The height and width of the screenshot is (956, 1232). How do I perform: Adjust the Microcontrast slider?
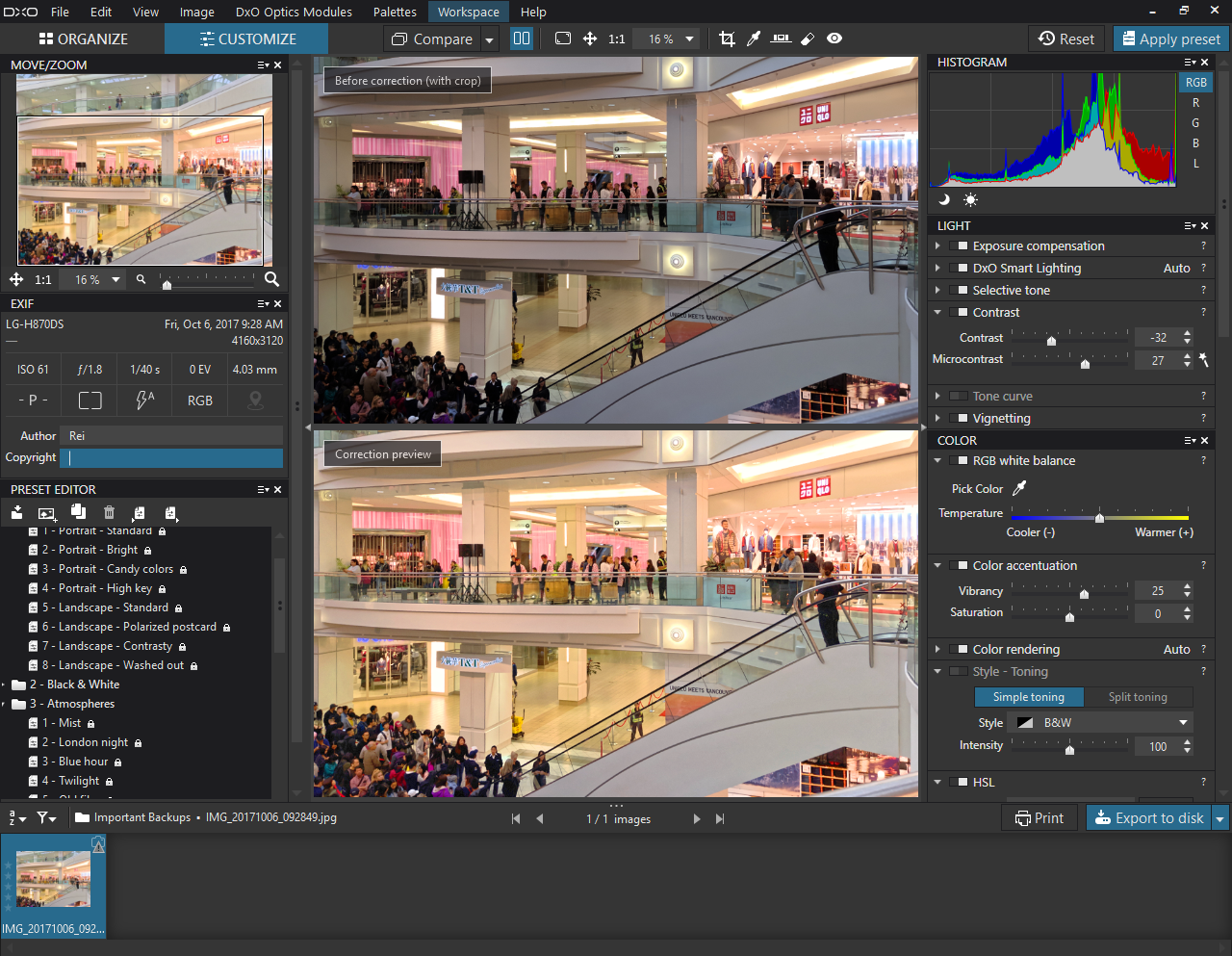click(x=1085, y=362)
